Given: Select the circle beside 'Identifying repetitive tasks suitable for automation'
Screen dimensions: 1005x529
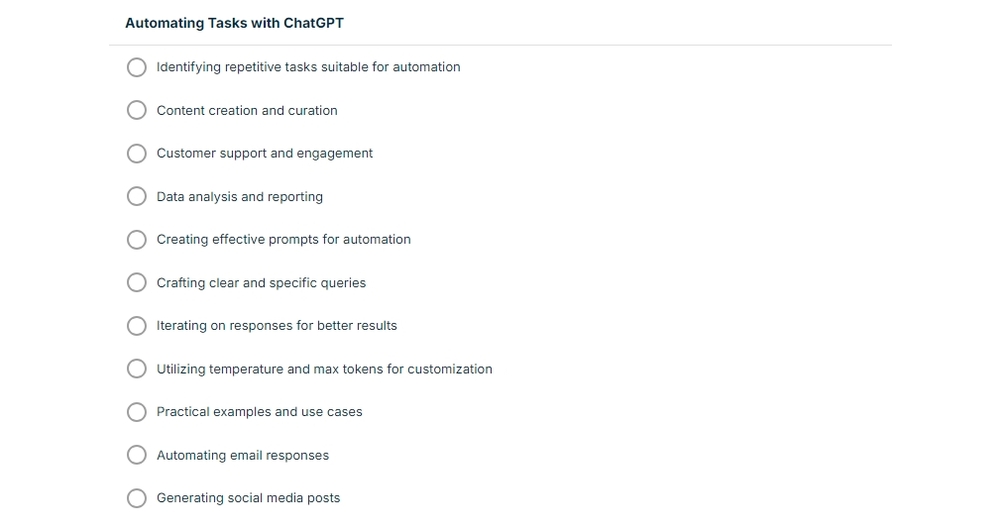Looking at the screenshot, I should [x=137, y=67].
